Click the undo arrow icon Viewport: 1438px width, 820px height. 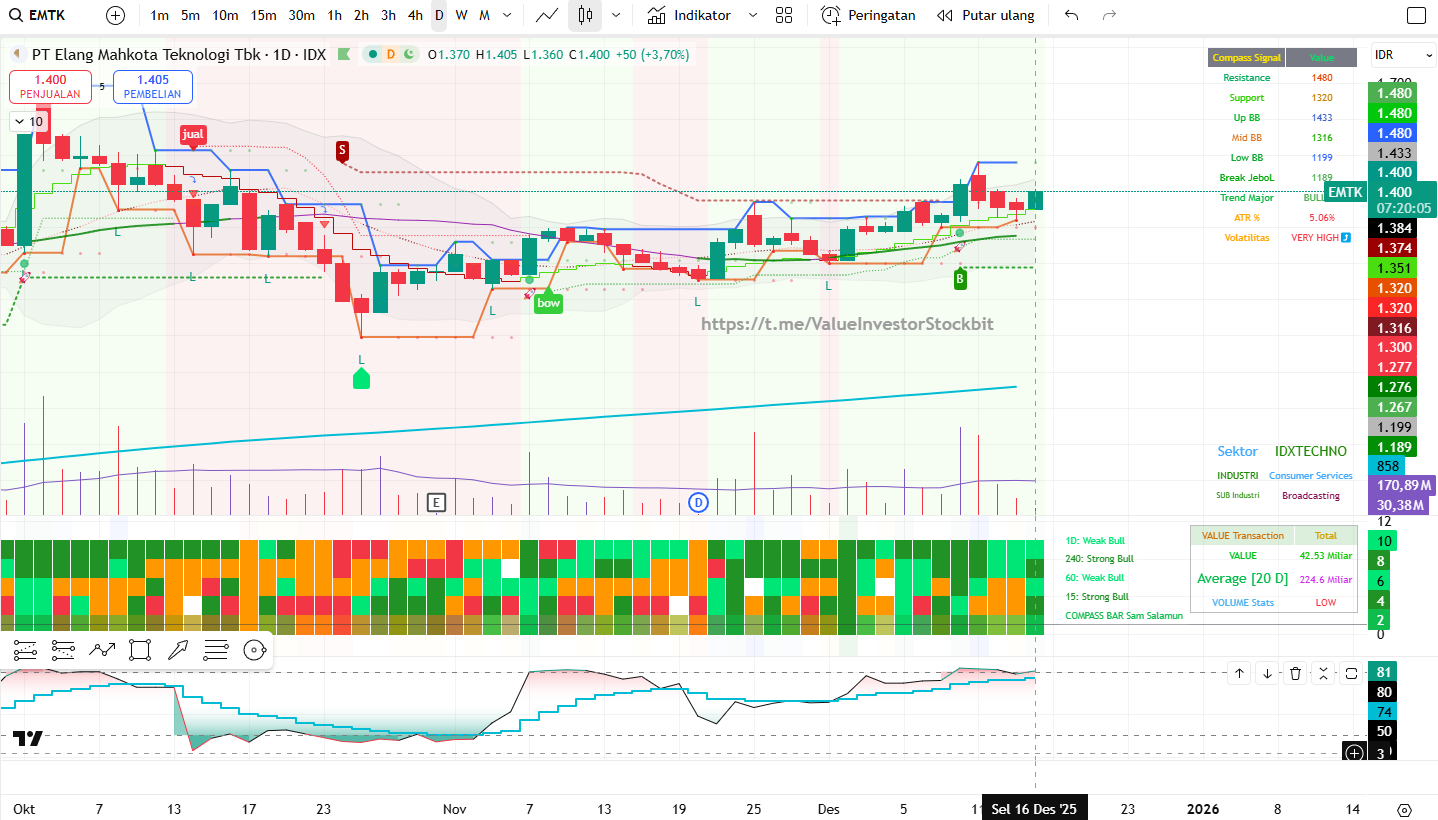(1072, 15)
